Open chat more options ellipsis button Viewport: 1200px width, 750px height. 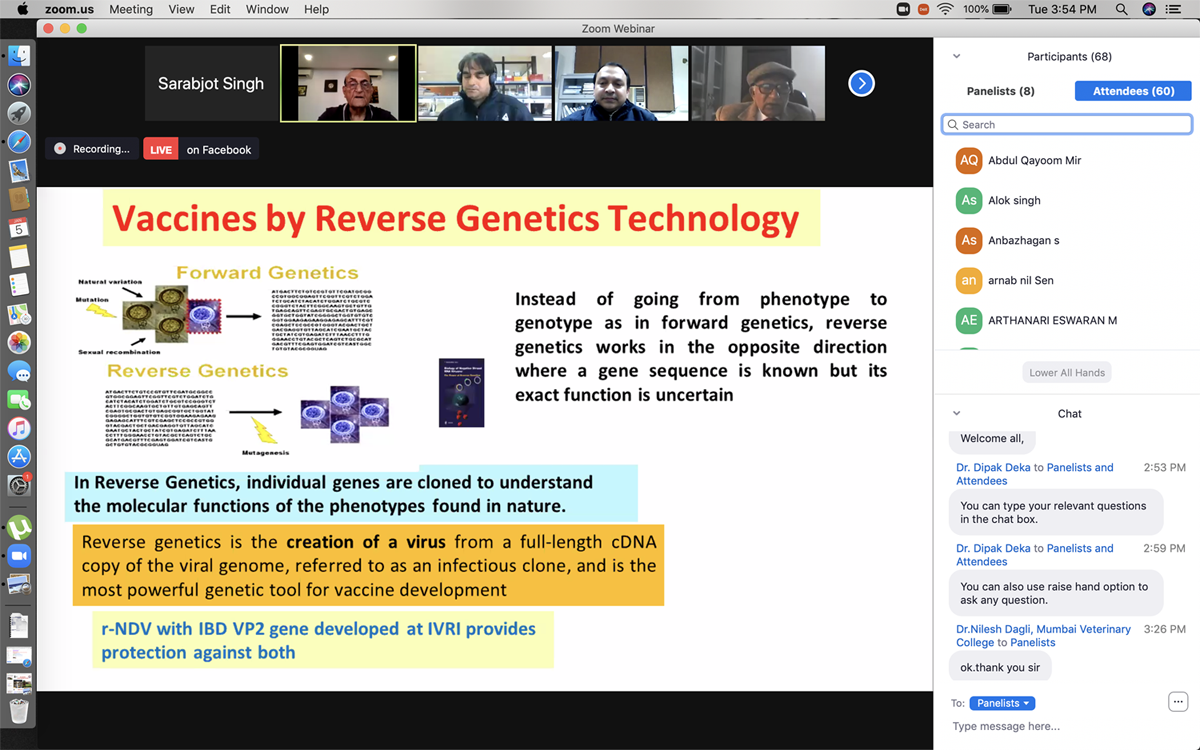(x=1178, y=702)
